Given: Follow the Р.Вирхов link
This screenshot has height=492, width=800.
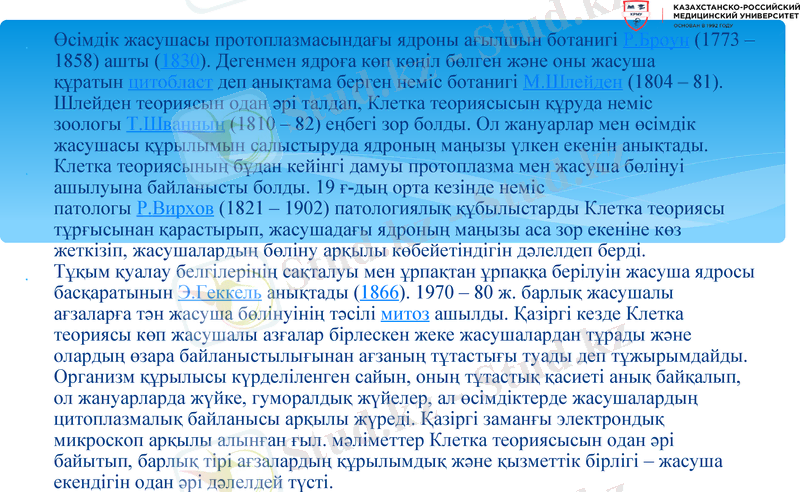Looking at the screenshot, I should click(x=174, y=208).
